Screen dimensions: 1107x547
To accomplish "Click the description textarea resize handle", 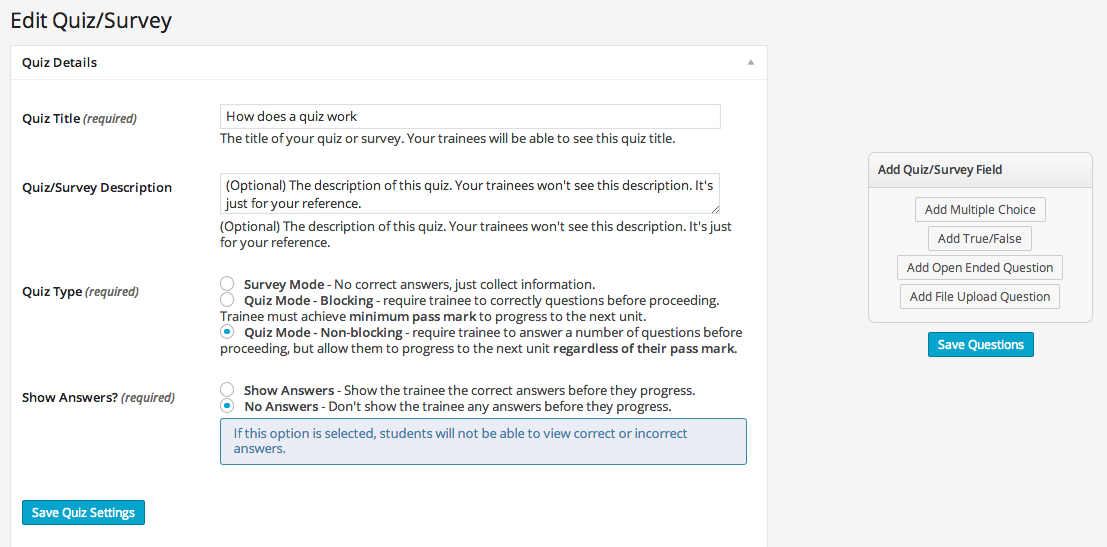I will (715, 209).
